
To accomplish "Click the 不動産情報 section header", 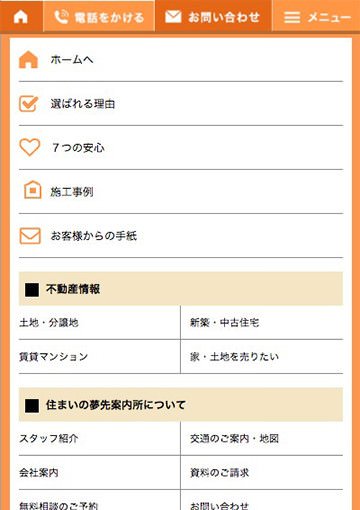I will 181,289.
